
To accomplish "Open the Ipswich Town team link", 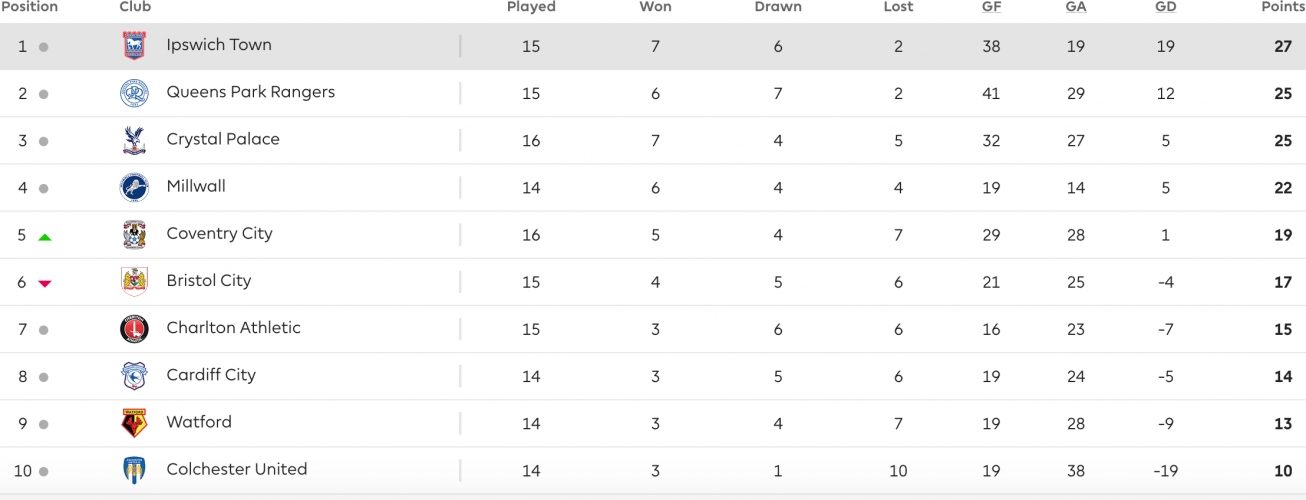I will pyautogui.click(x=219, y=45).
